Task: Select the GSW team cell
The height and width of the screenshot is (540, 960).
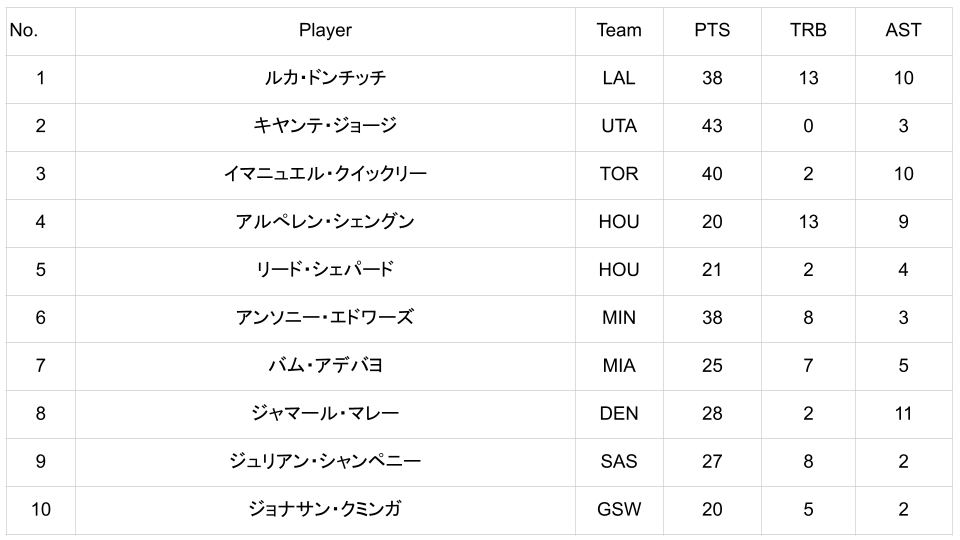Action: [x=619, y=510]
